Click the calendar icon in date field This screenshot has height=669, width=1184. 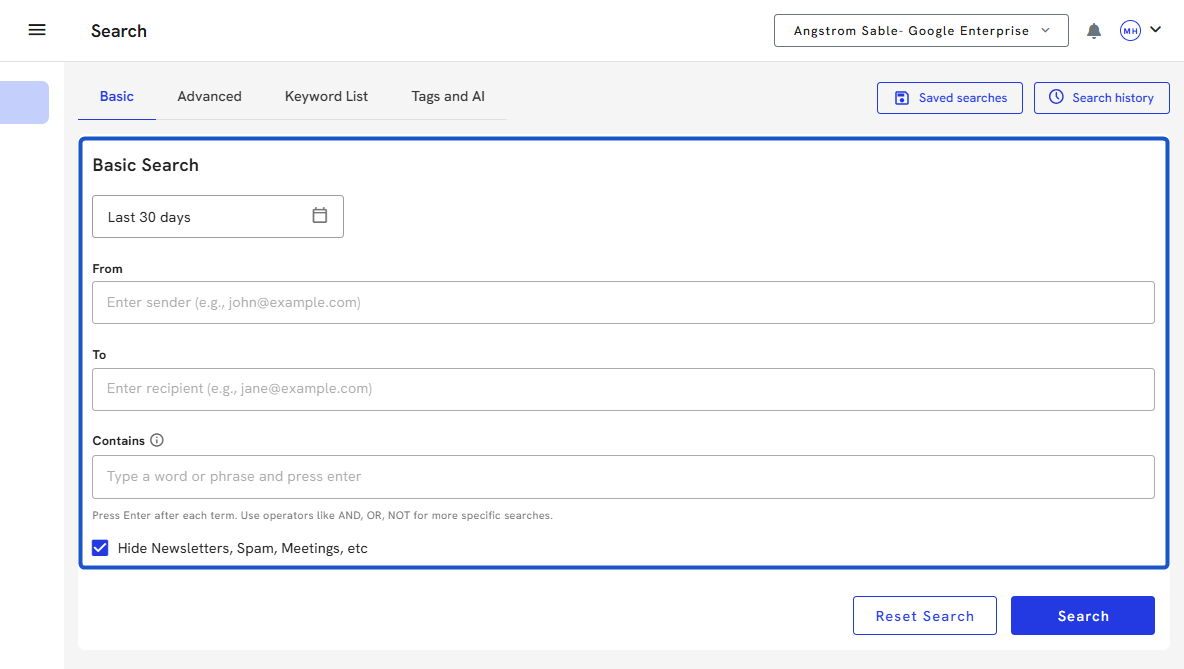tap(320, 216)
